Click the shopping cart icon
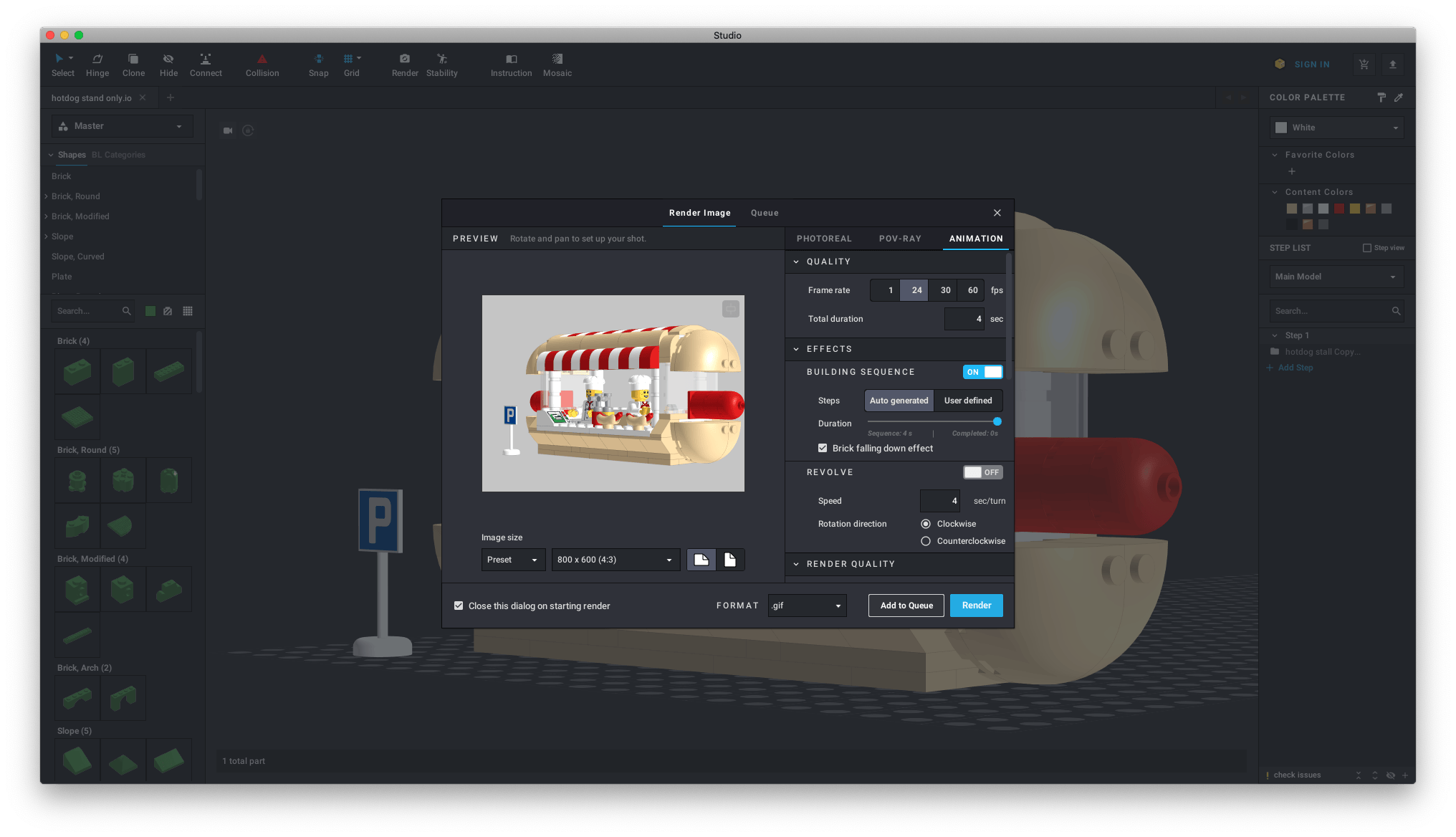Screen dimensions: 1456x837 point(1364,64)
